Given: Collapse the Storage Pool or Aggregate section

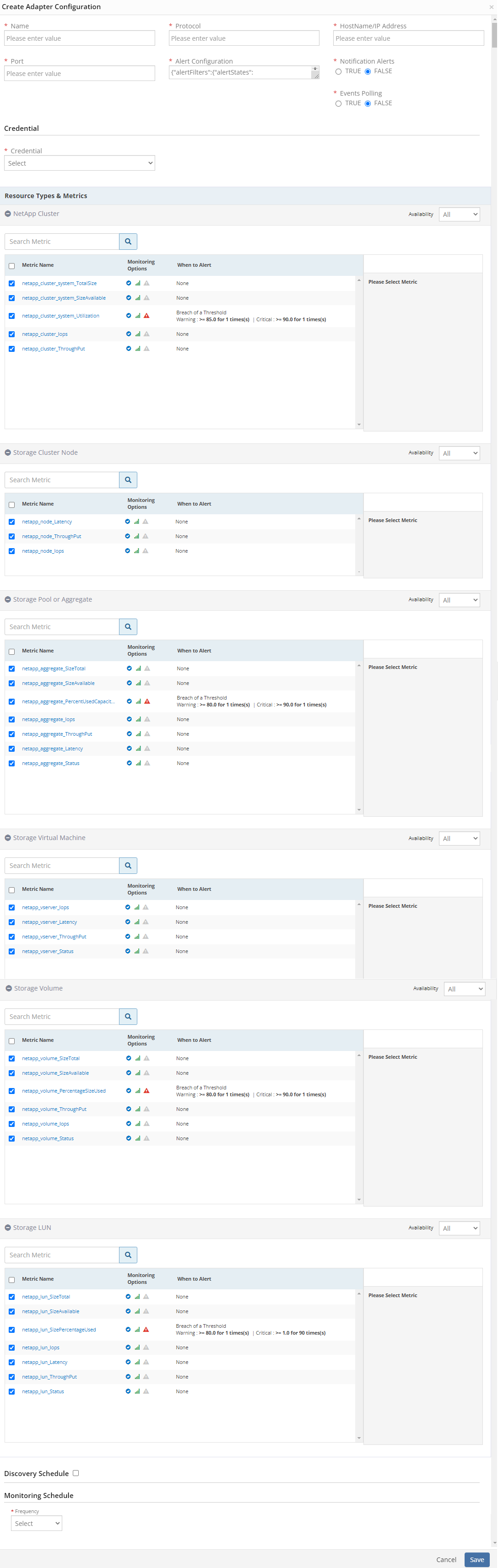Looking at the screenshot, I should (x=8, y=599).
